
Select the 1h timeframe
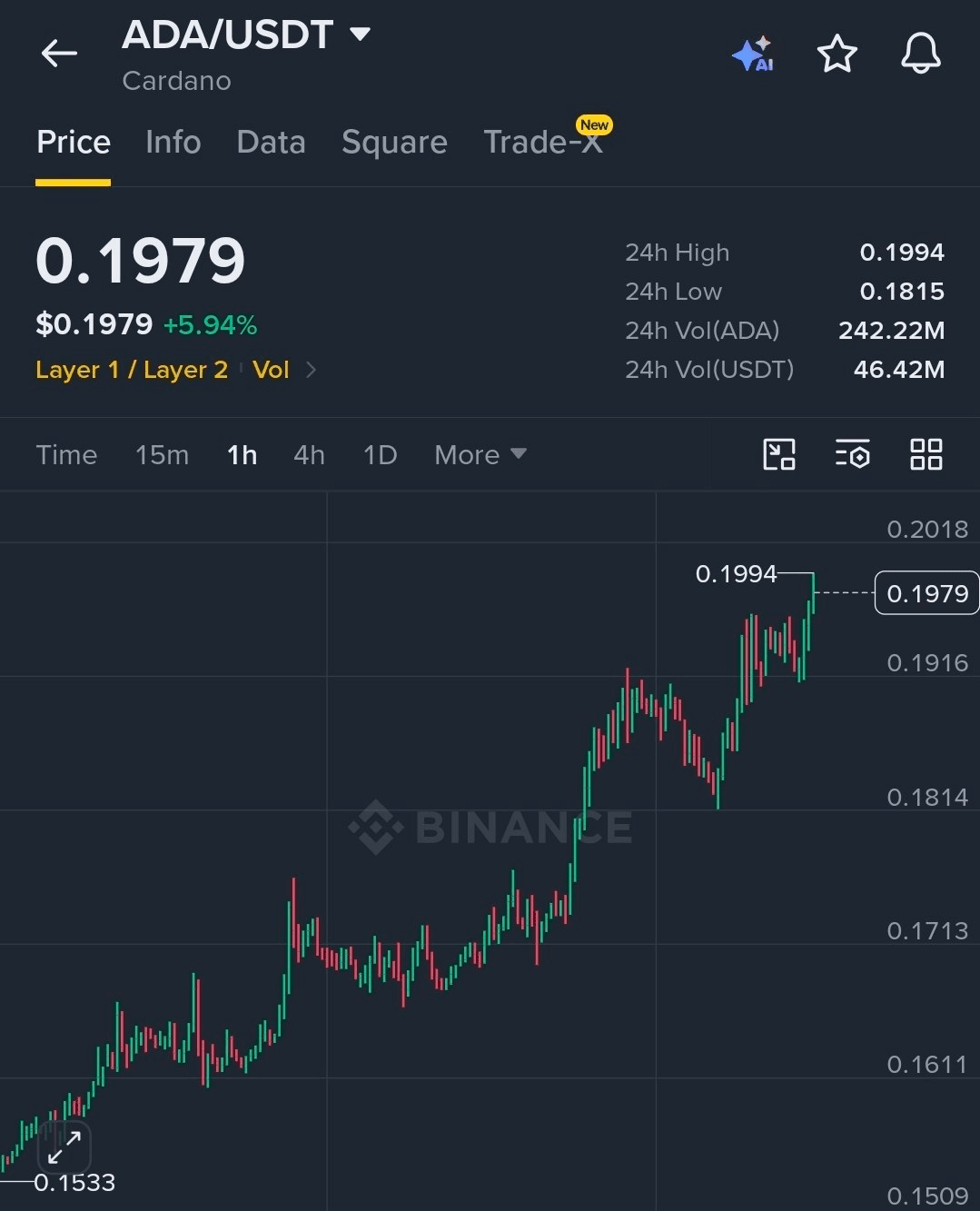coord(242,454)
